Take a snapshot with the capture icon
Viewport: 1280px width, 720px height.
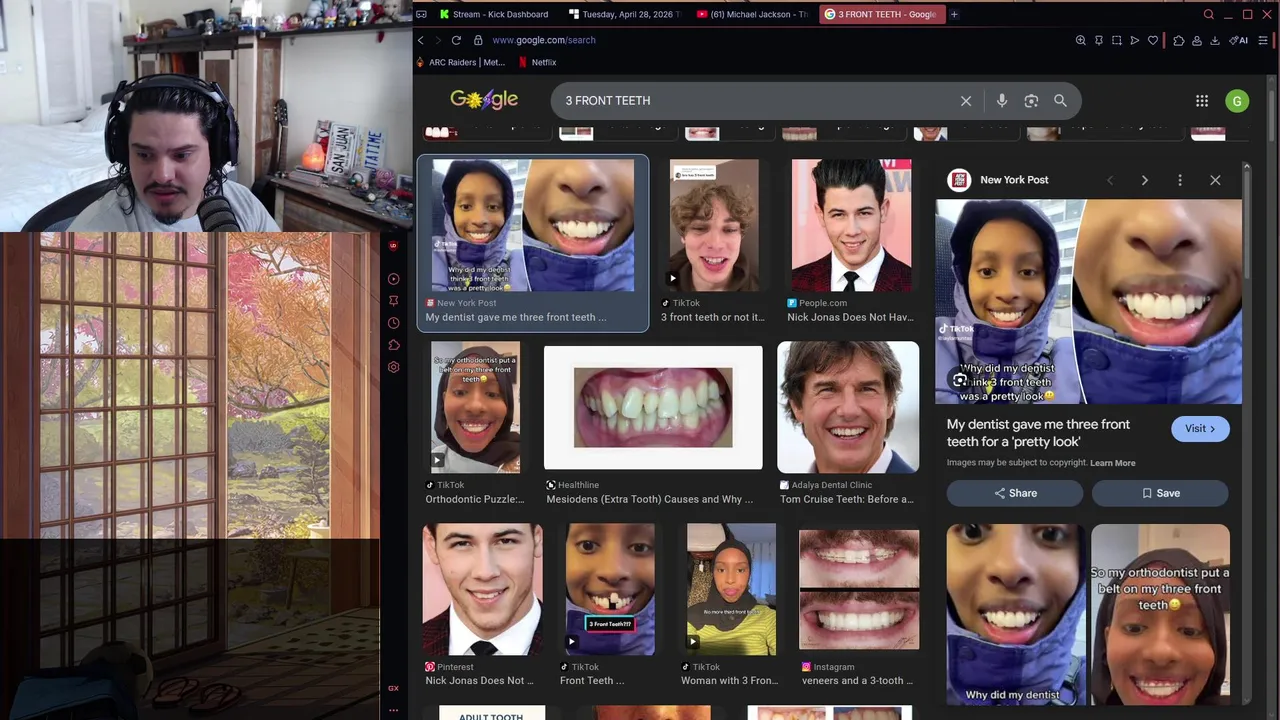(x=1116, y=40)
